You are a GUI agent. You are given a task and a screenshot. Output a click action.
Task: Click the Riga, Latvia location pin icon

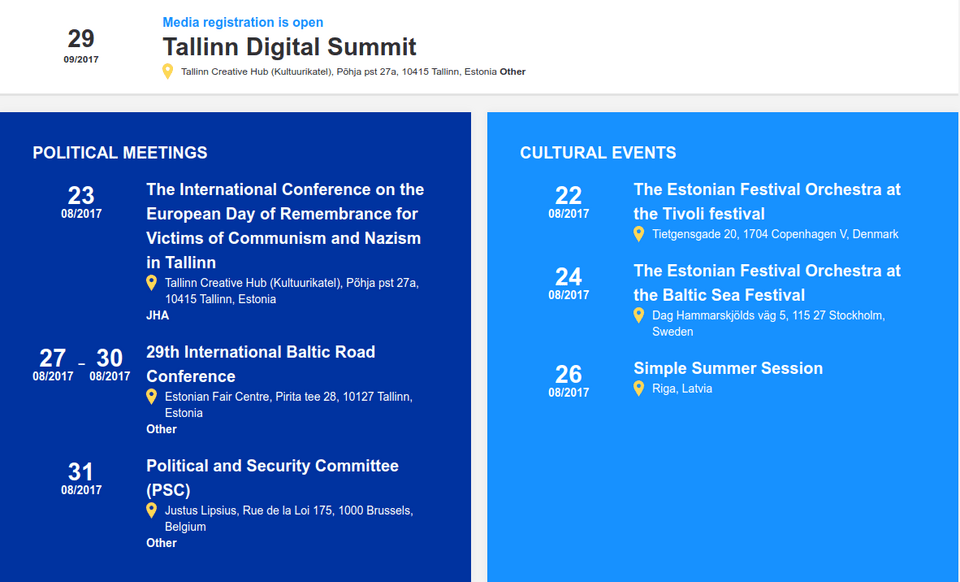click(x=639, y=388)
